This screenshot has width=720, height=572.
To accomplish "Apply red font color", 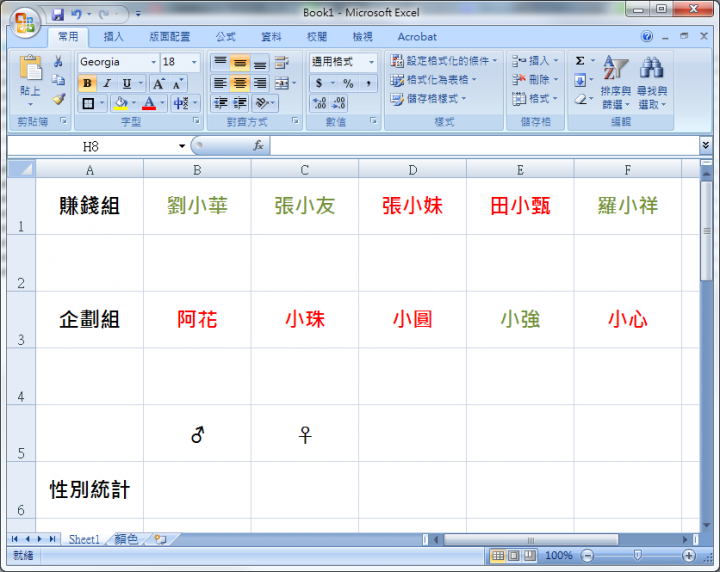I will coord(149,103).
